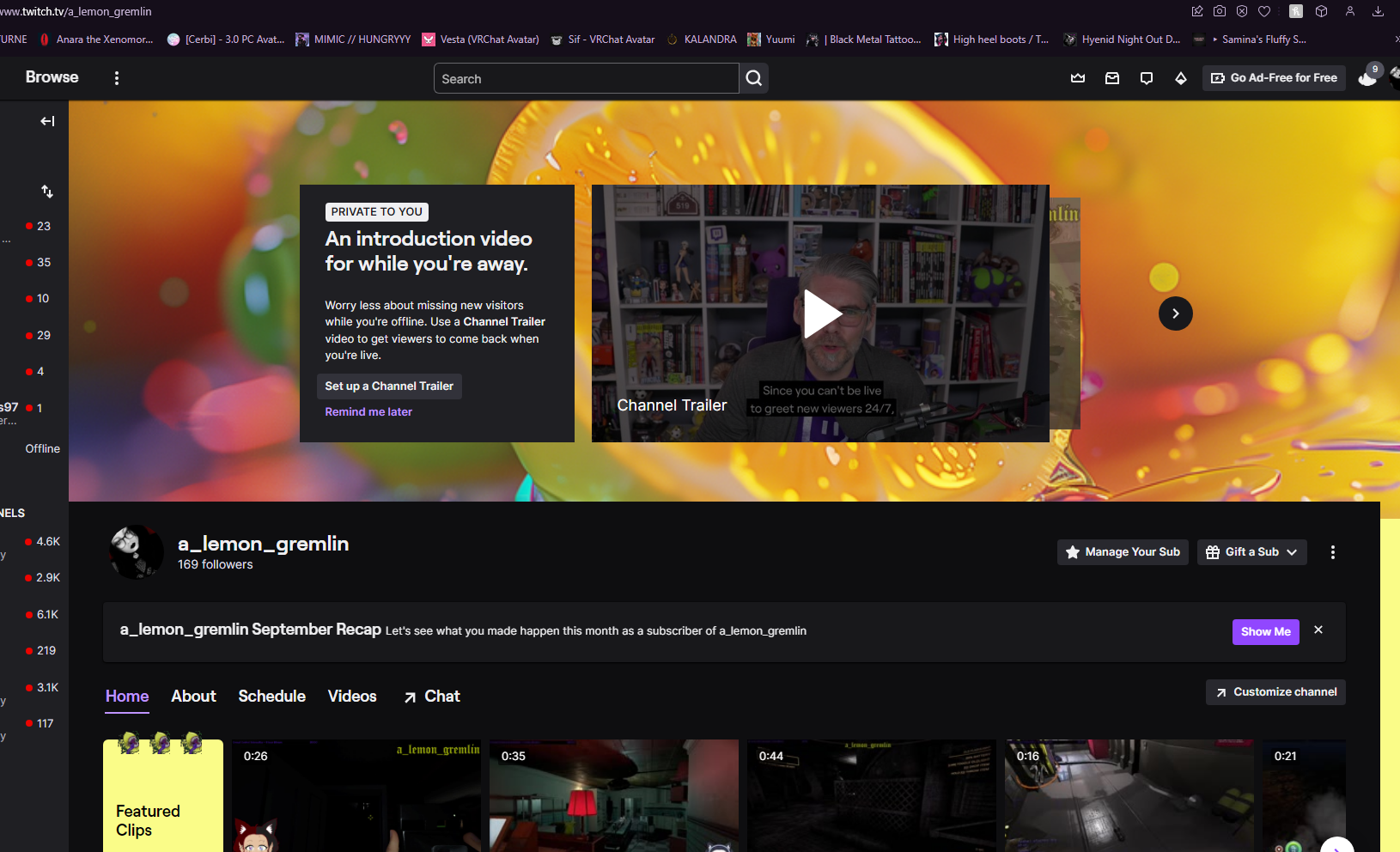
Task: Click the Manage Your Sub button
Action: pyautogui.click(x=1123, y=552)
